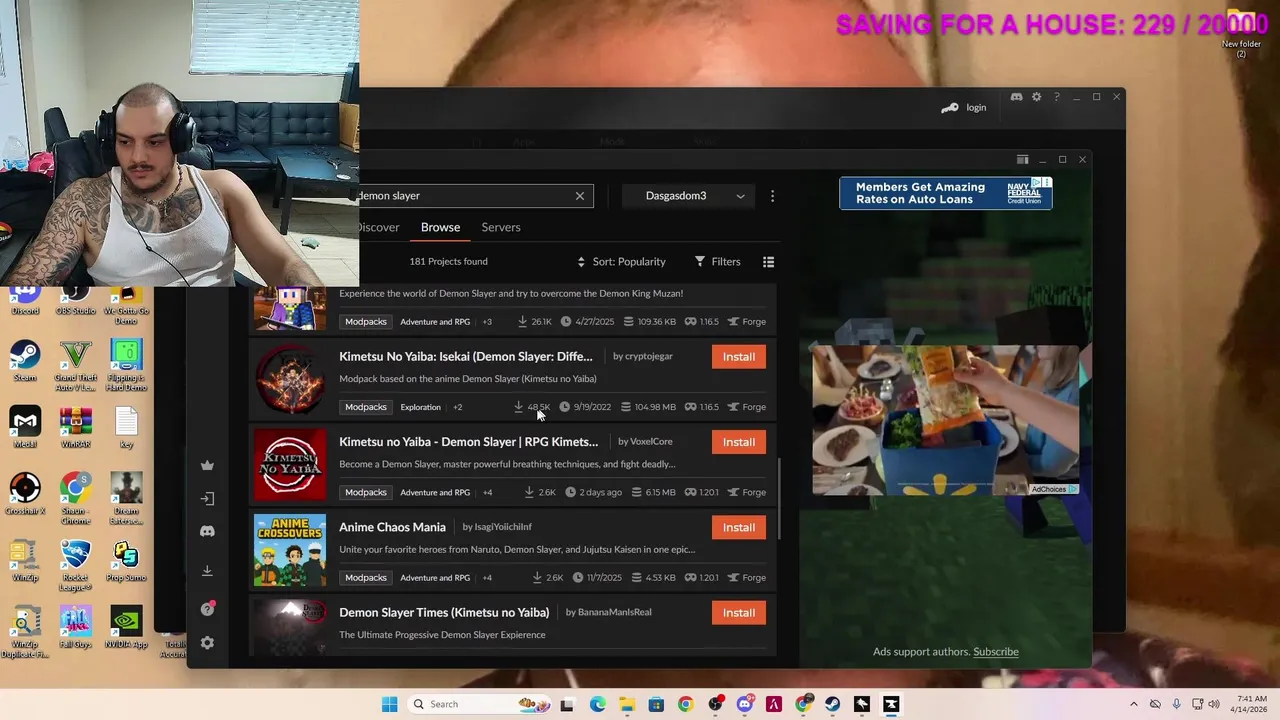This screenshot has height=720, width=1280.
Task: Install Demon Slayer Times modpack
Action: click(739, 613)
